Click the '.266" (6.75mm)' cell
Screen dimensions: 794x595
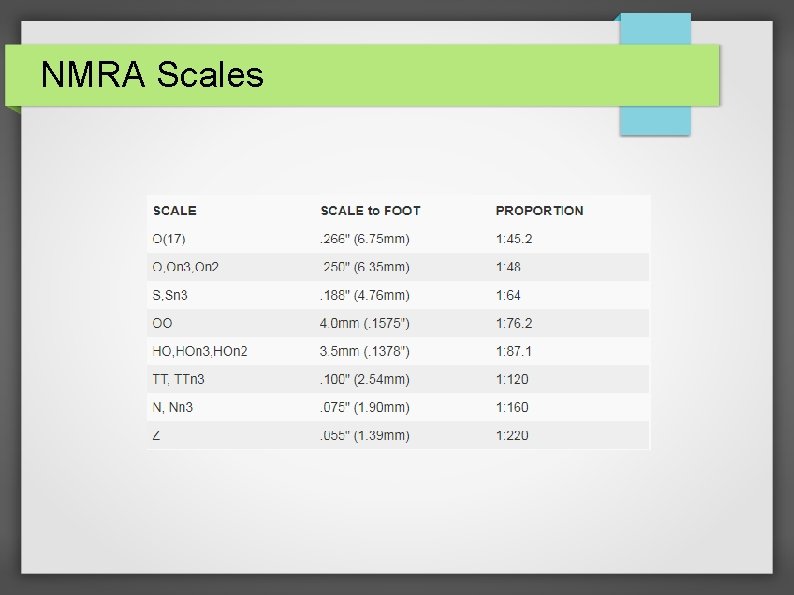pyautogui.click(x=365, y=239)
